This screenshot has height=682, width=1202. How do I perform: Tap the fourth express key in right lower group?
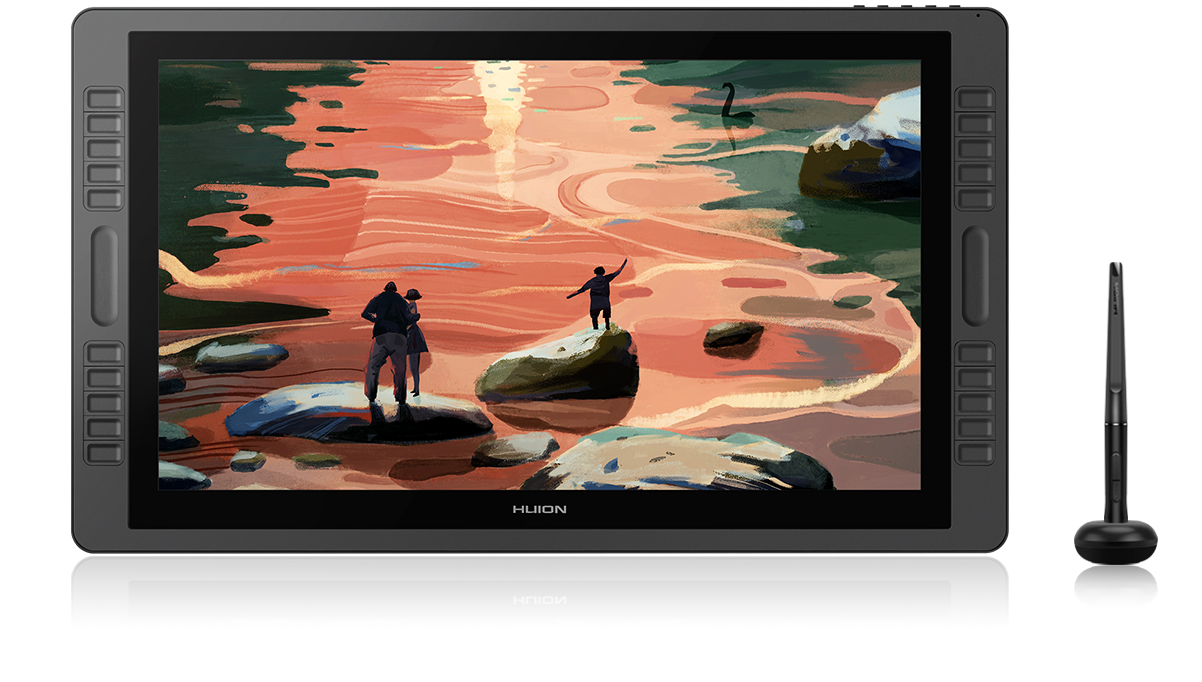(975, 428)
